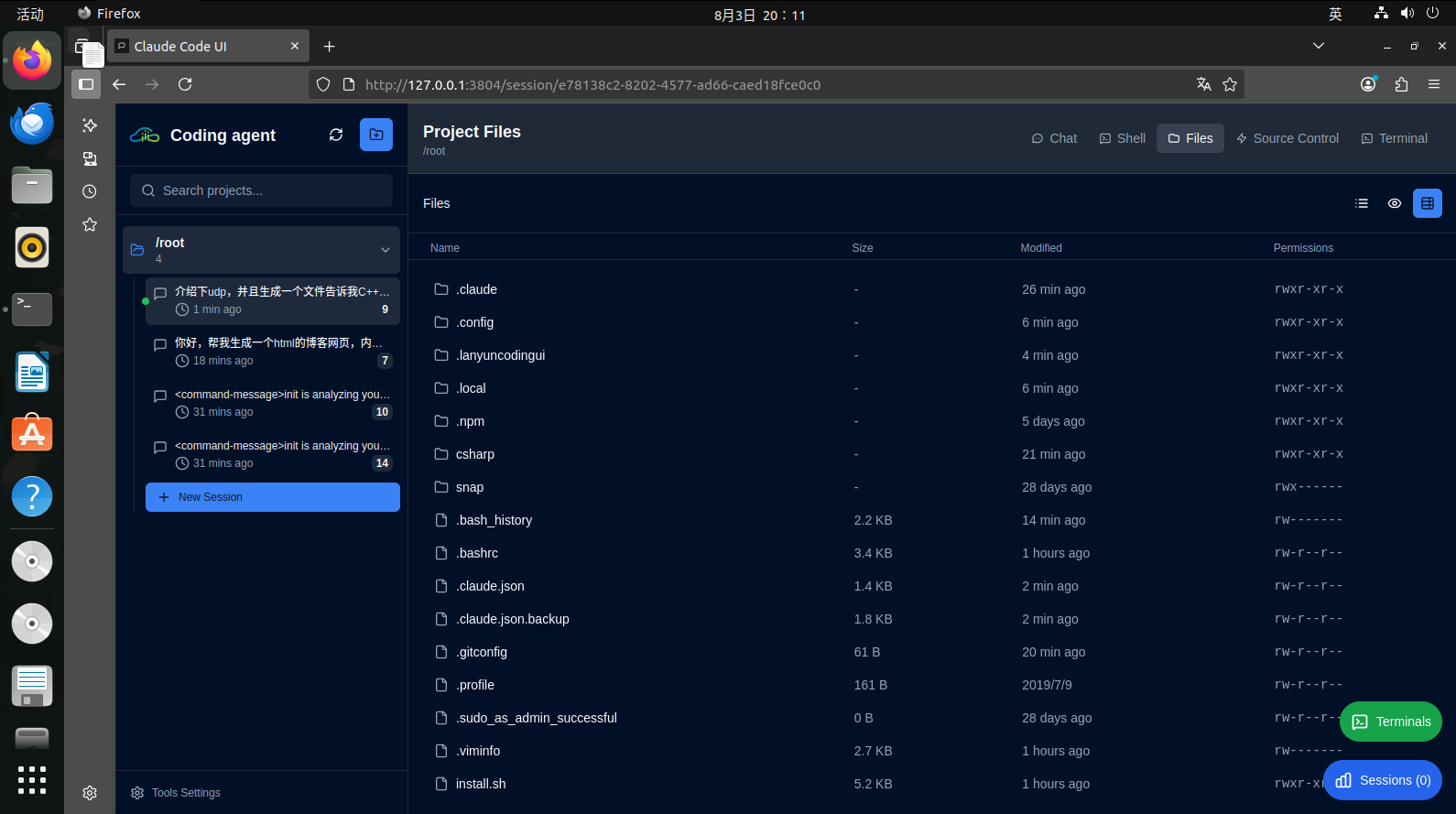Start a New Session
Screen dimensions: 1456x814
(x=273, y=497)
